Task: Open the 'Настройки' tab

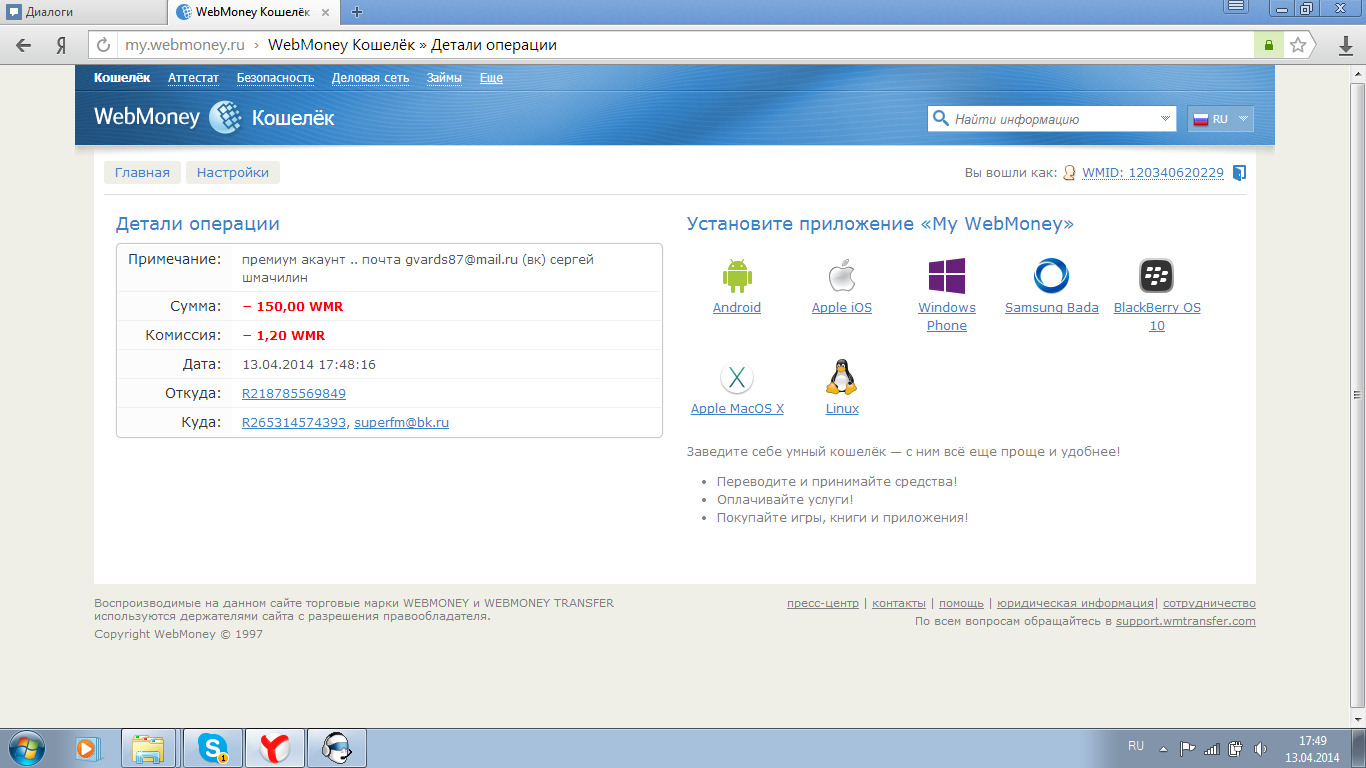Action: 233,172
